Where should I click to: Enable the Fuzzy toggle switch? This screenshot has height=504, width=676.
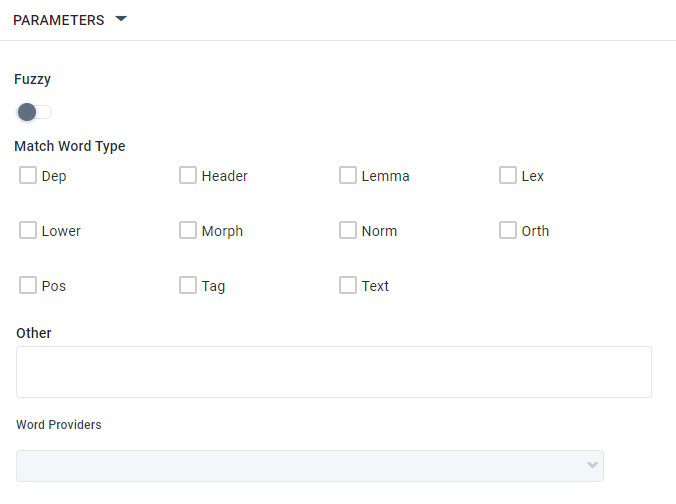click(34, 111)
